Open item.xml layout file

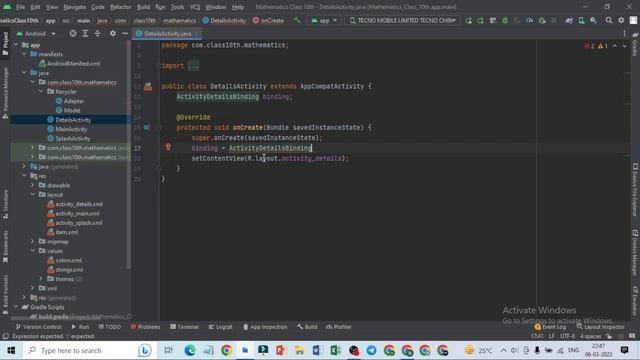pos(62,232)
